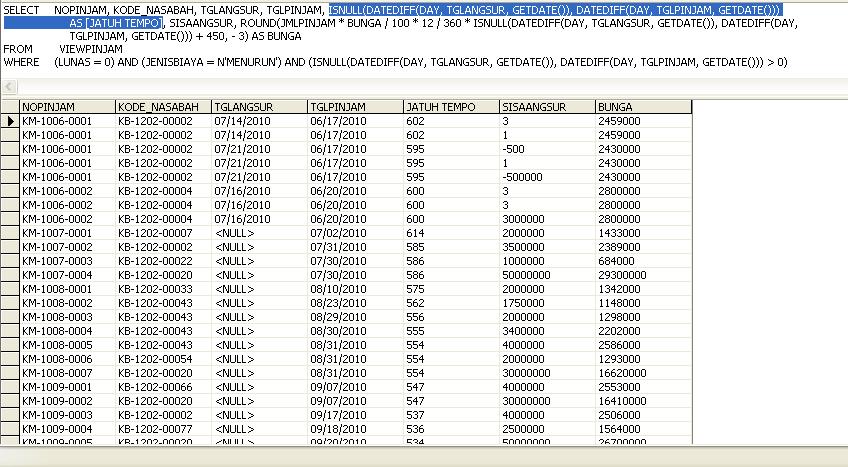The width and height of the screenshot is (848, 467).
Task: Click the KB-1202-00007 customer code cell
Action: point(163,233)
